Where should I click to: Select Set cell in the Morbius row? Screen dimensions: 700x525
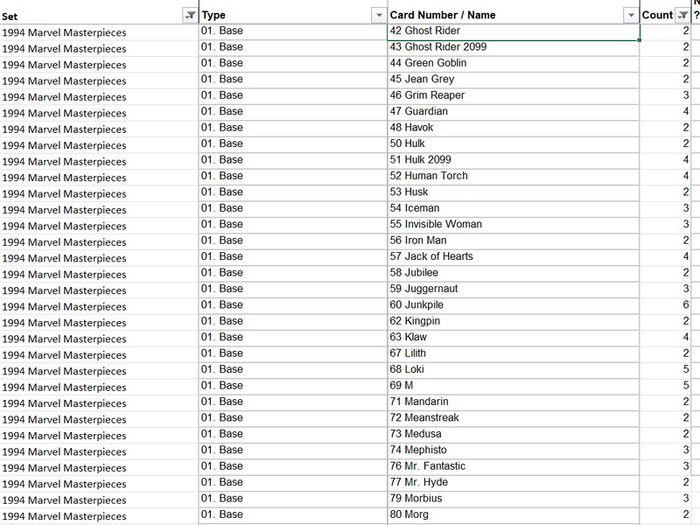pyautogui.click(x=99, y=500)
